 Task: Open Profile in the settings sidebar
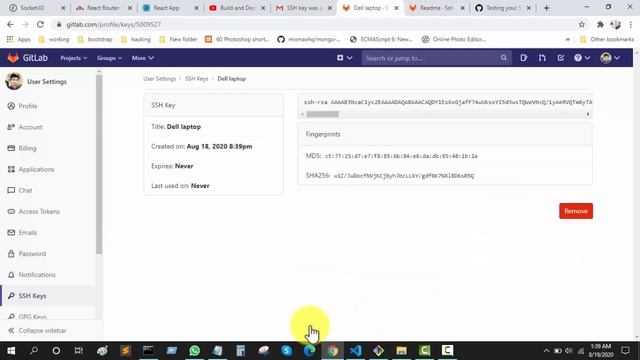[28, 106]
